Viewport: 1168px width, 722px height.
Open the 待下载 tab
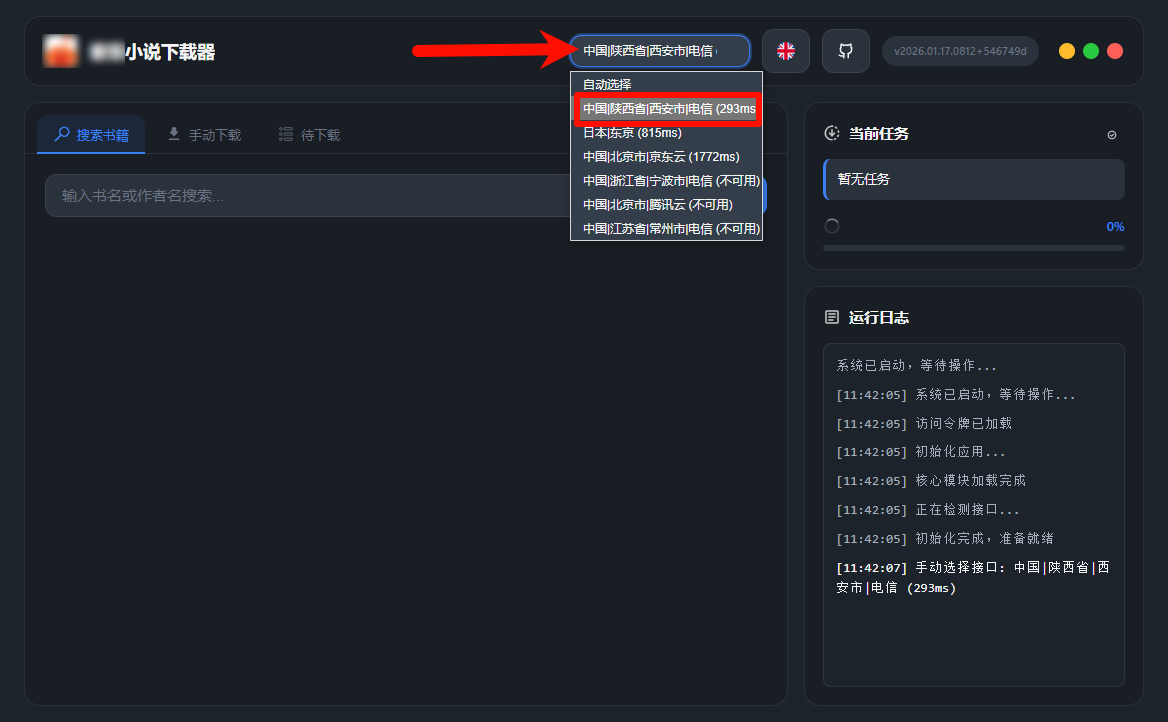coord(309,135)
